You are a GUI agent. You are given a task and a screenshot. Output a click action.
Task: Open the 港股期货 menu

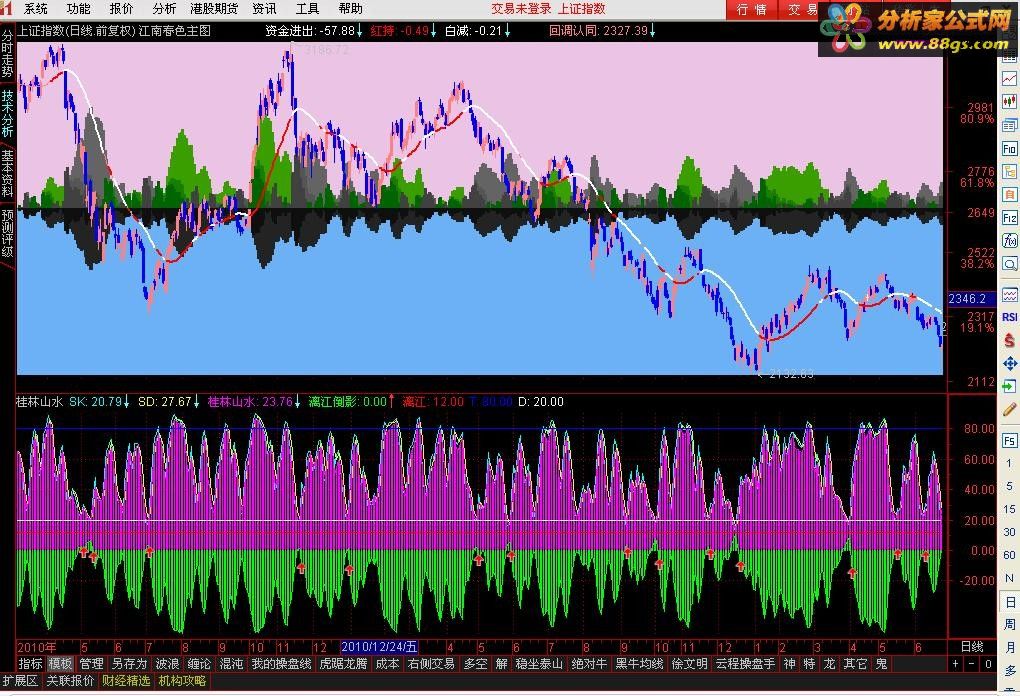(x=214, y=8)
